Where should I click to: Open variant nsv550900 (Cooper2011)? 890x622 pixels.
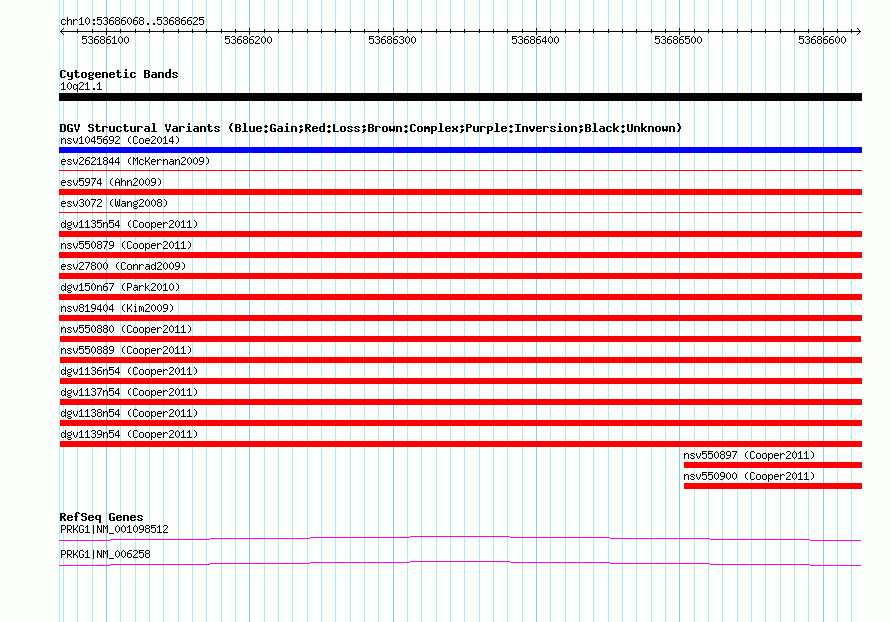click(x=749, y=476)
